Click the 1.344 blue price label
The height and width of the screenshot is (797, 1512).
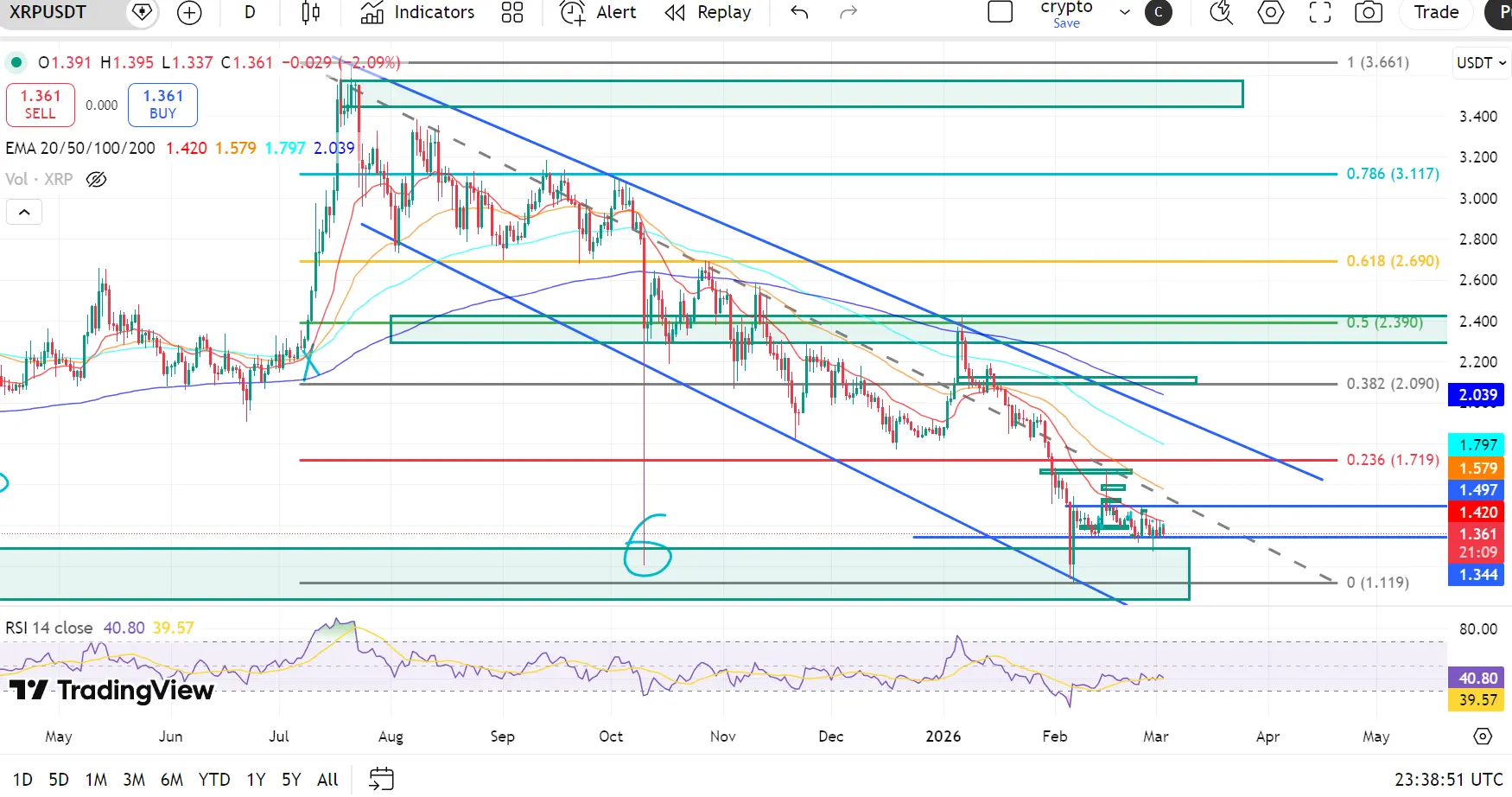click(1477, 574)
